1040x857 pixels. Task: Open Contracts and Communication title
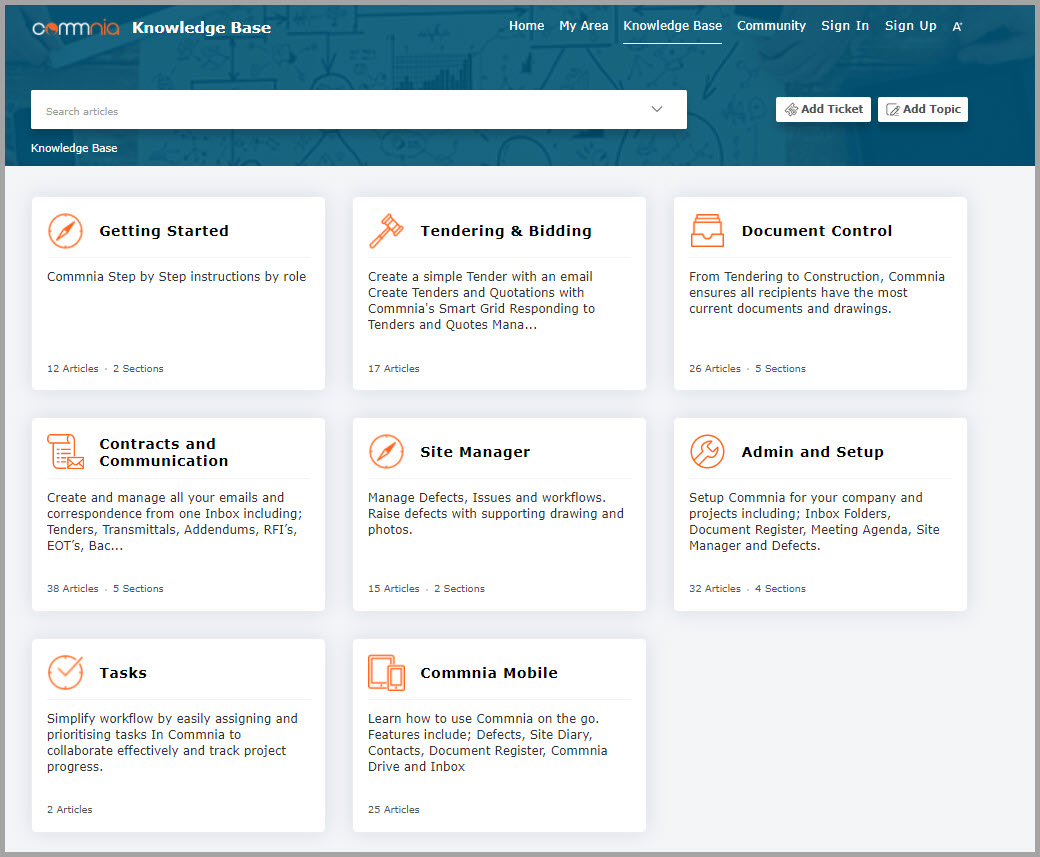click(164, 452)
